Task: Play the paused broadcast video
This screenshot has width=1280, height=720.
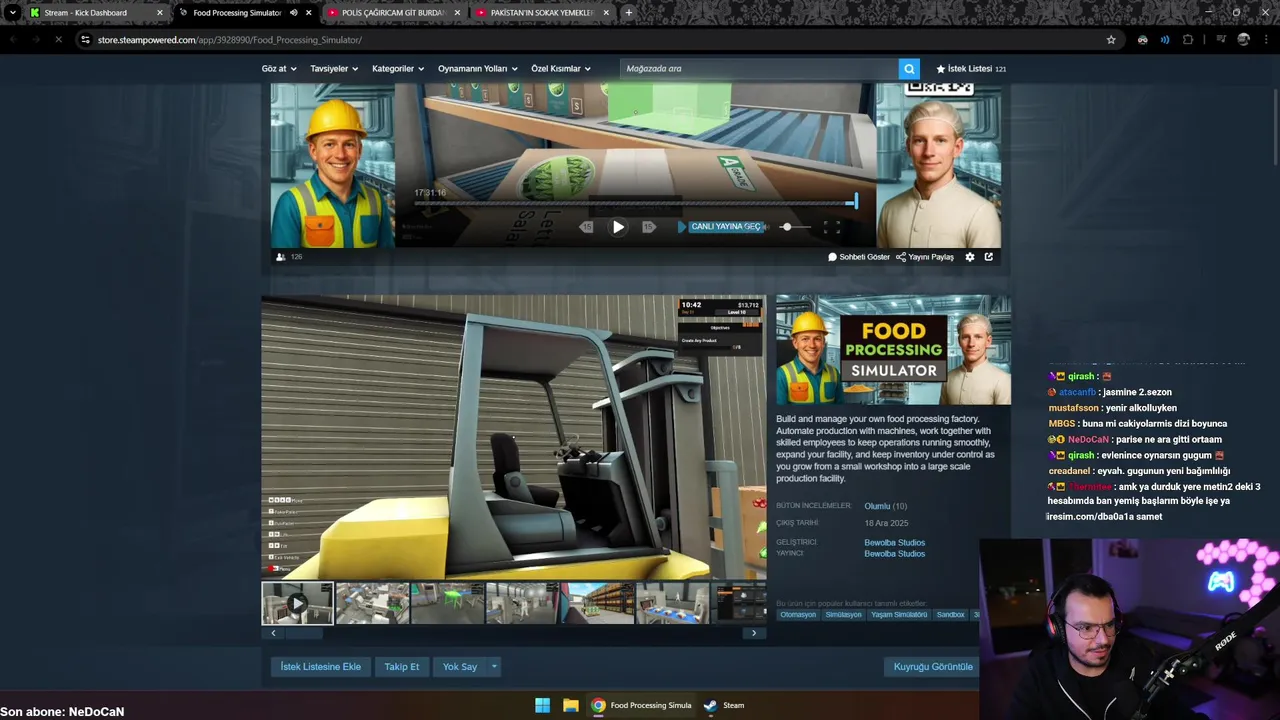Action: [618, 227]
